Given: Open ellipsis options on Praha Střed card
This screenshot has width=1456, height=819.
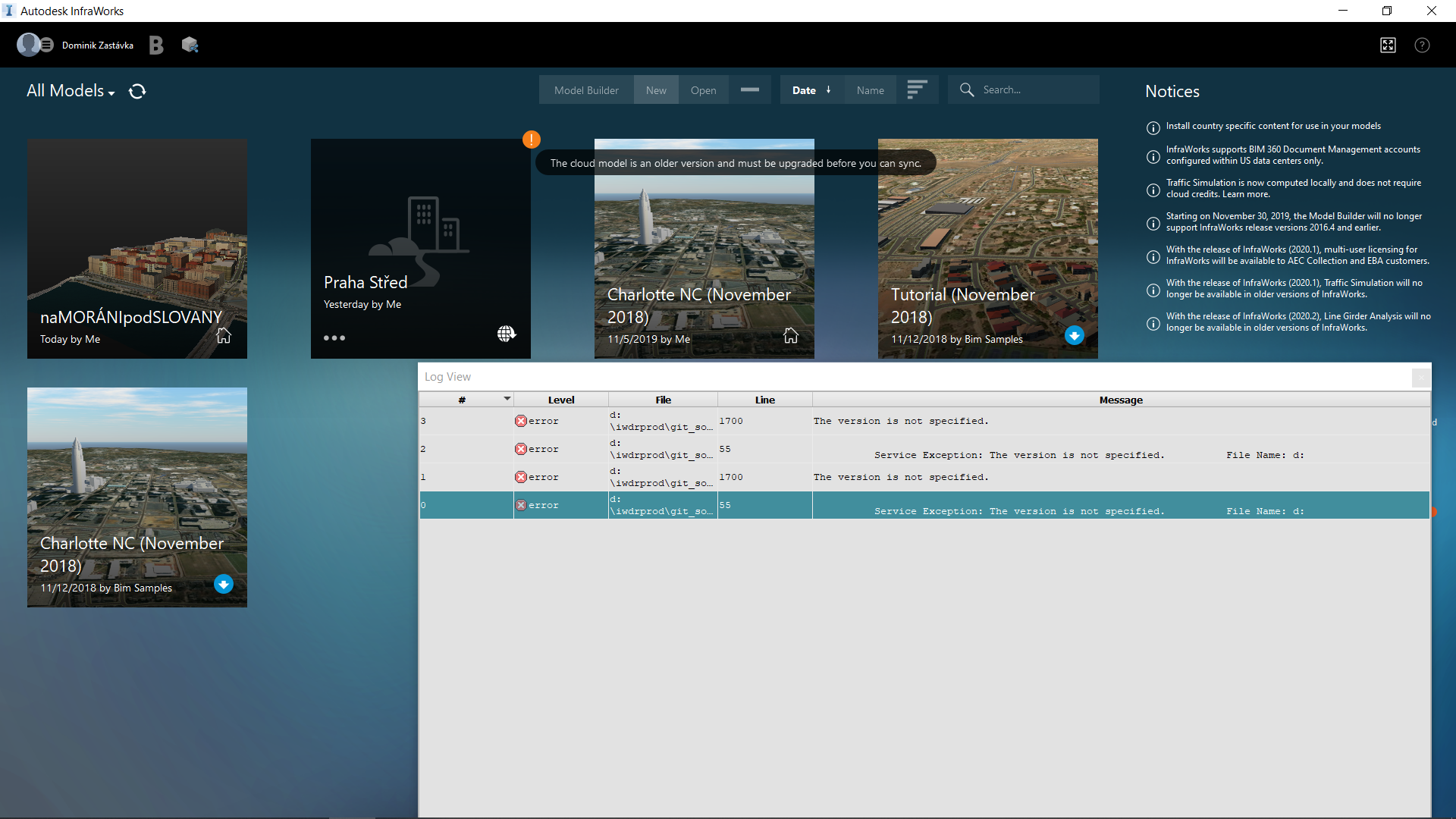Looking at the screenshot, I should [x=334, y=337].
